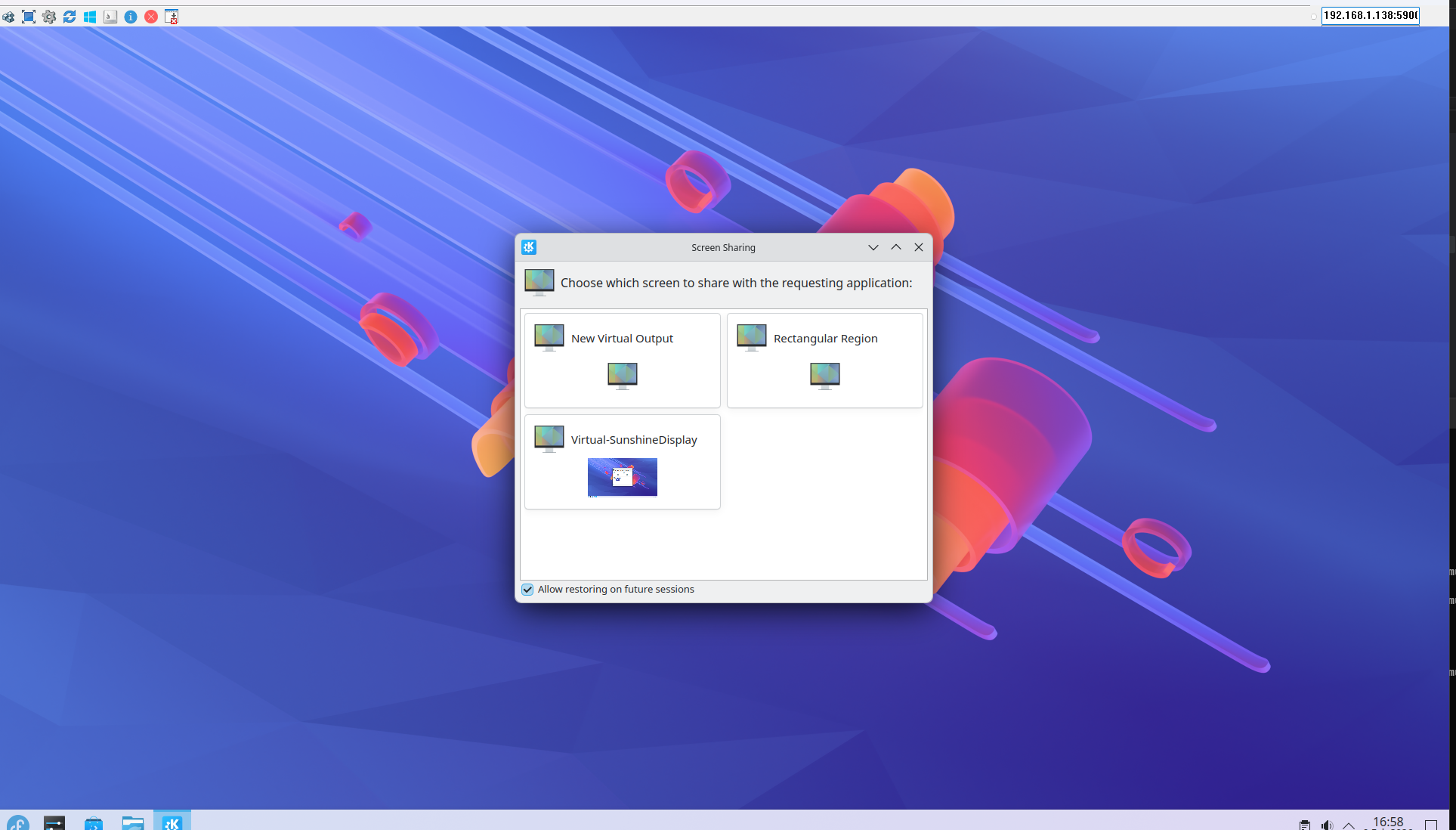Click the VNC server address field
This screenshot has width=1456, height=830.
[x=1369, y=15]
